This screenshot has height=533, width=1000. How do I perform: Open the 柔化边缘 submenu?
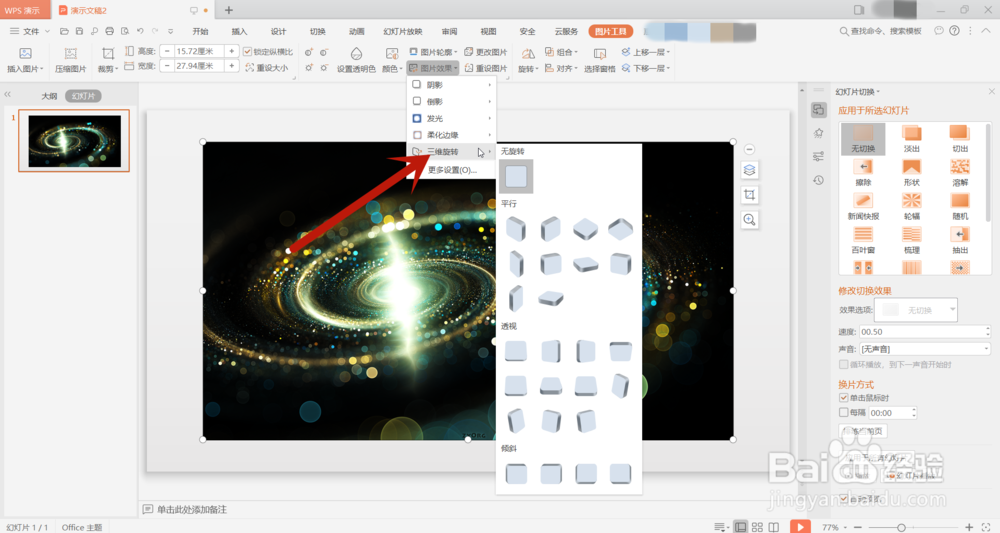click(452, 135)
